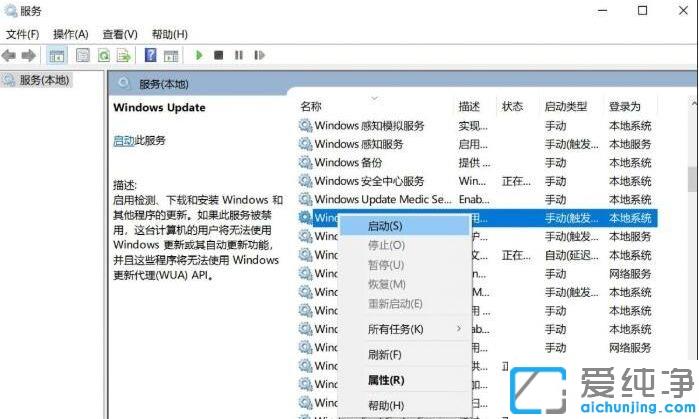Viewport: 699px width, 419px height.
Task: Select Windows Update Medic Se... row
Action: pyautogui.click(x=477, y=199)
